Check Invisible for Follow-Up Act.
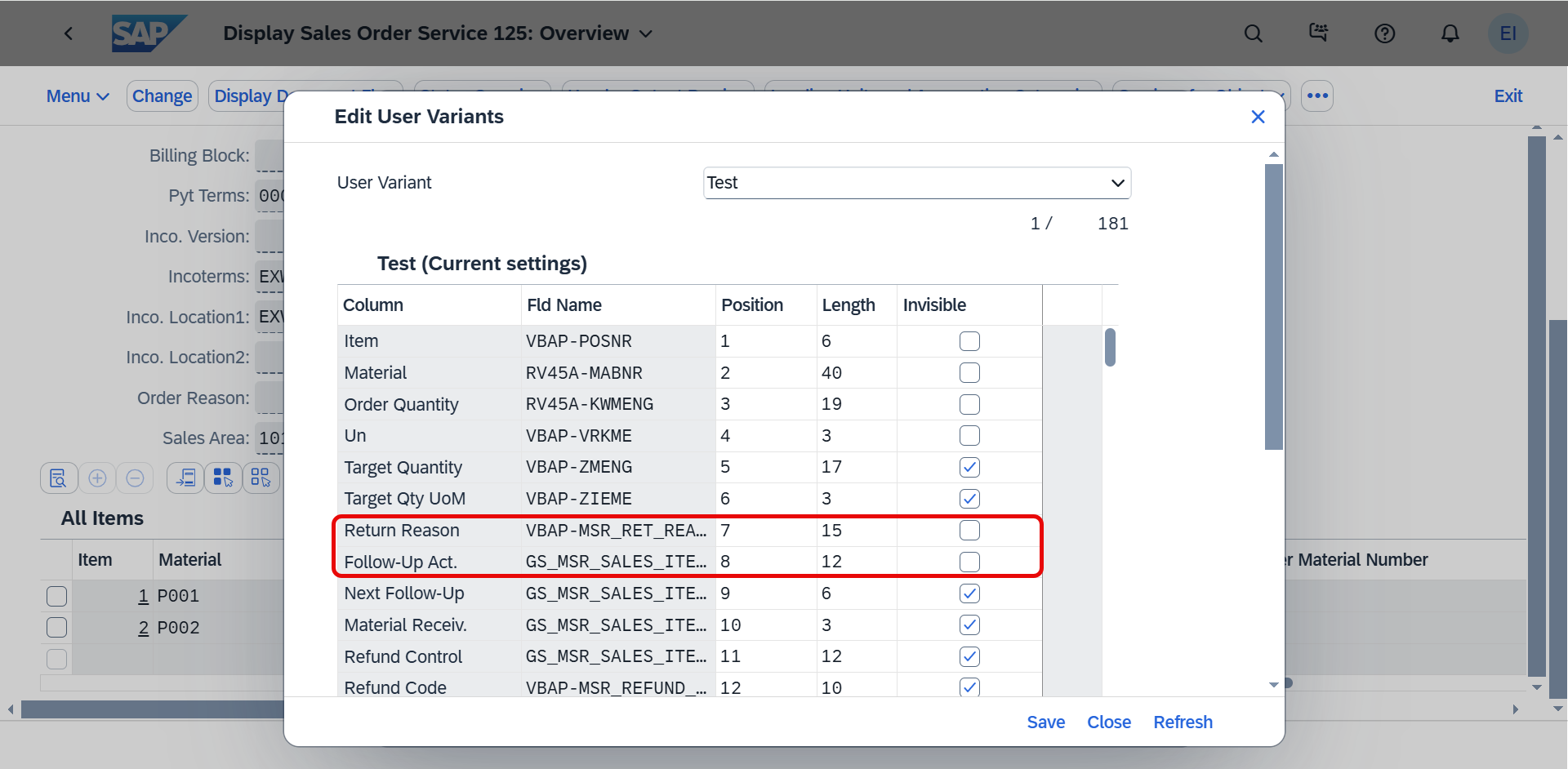Screen dimensions: 1568x769 pyautogui.click(x=969, y=562)
